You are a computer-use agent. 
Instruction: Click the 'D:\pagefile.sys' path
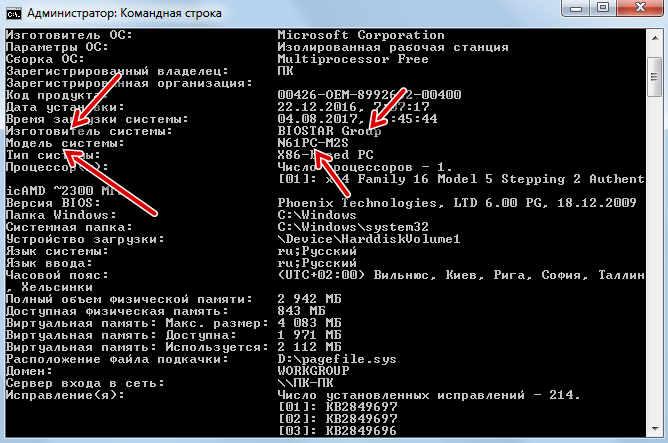pos(337,359)
